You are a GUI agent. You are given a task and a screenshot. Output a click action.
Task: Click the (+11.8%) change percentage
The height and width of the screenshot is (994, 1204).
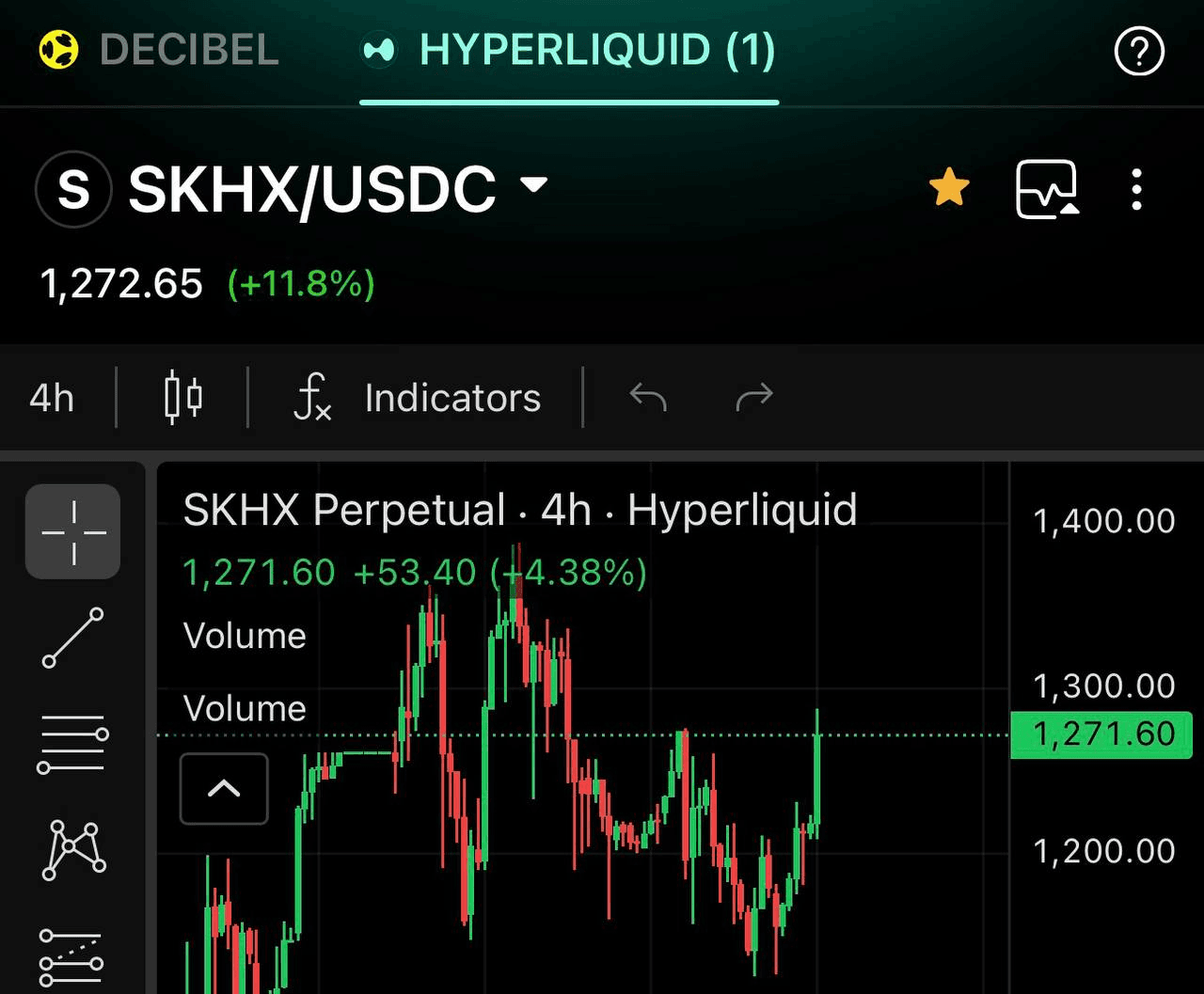click(301, 283)
